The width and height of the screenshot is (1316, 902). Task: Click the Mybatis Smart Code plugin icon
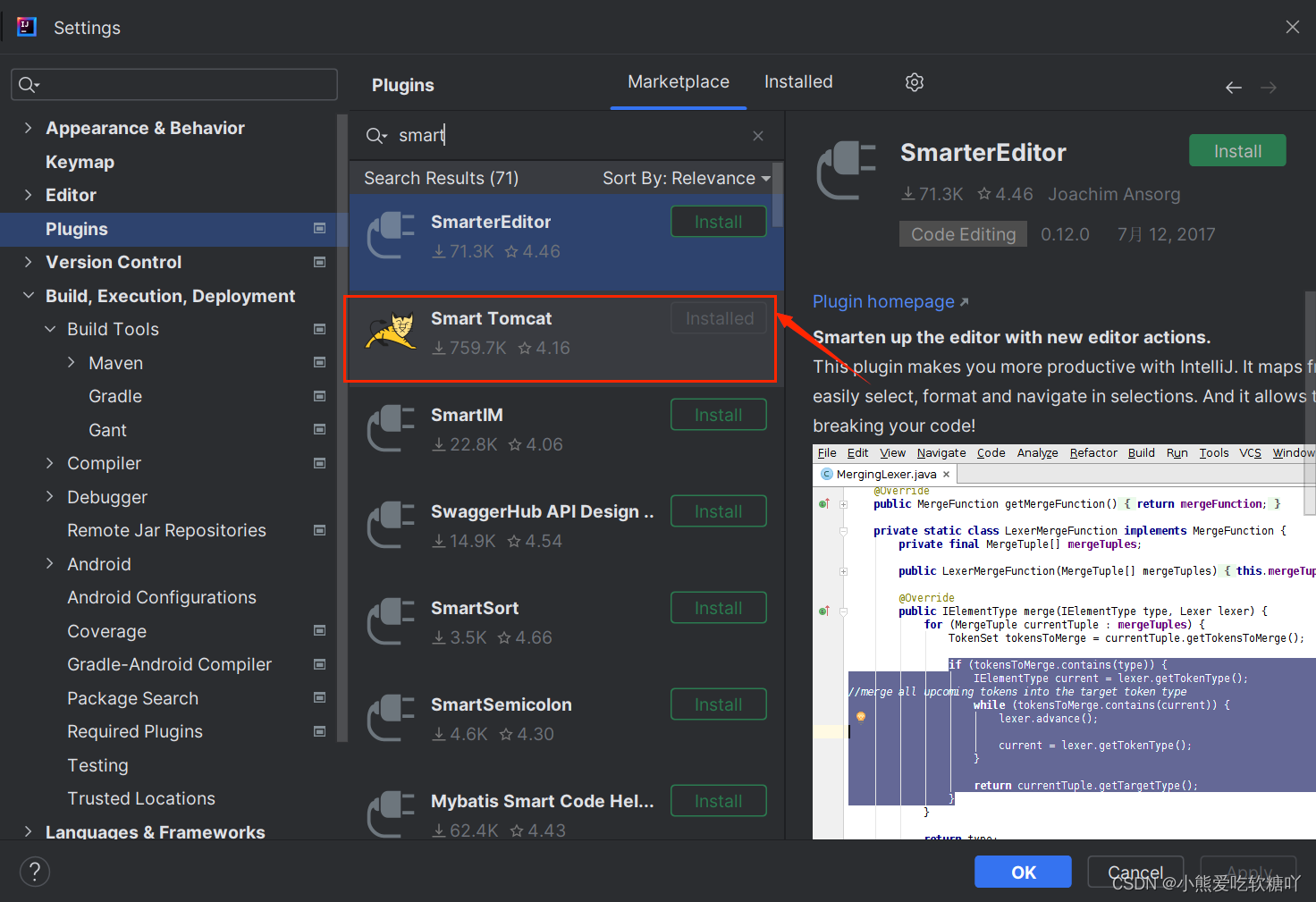[x=391, y=813]
